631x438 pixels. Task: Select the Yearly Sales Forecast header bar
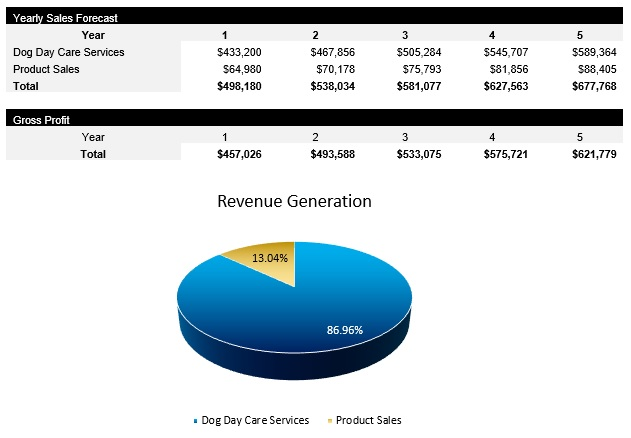(315, 18)
